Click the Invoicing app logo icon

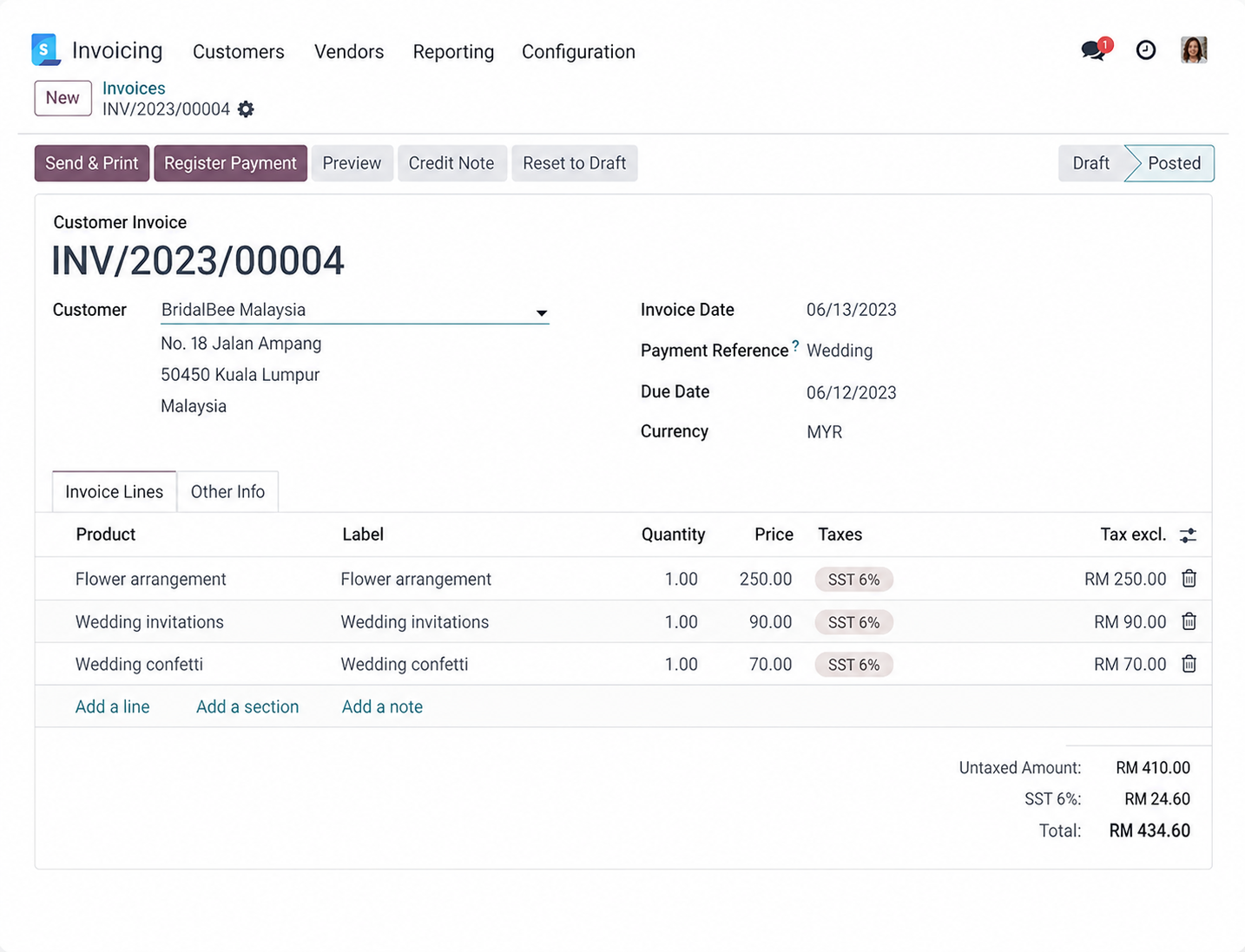click(x=45, y=50)
